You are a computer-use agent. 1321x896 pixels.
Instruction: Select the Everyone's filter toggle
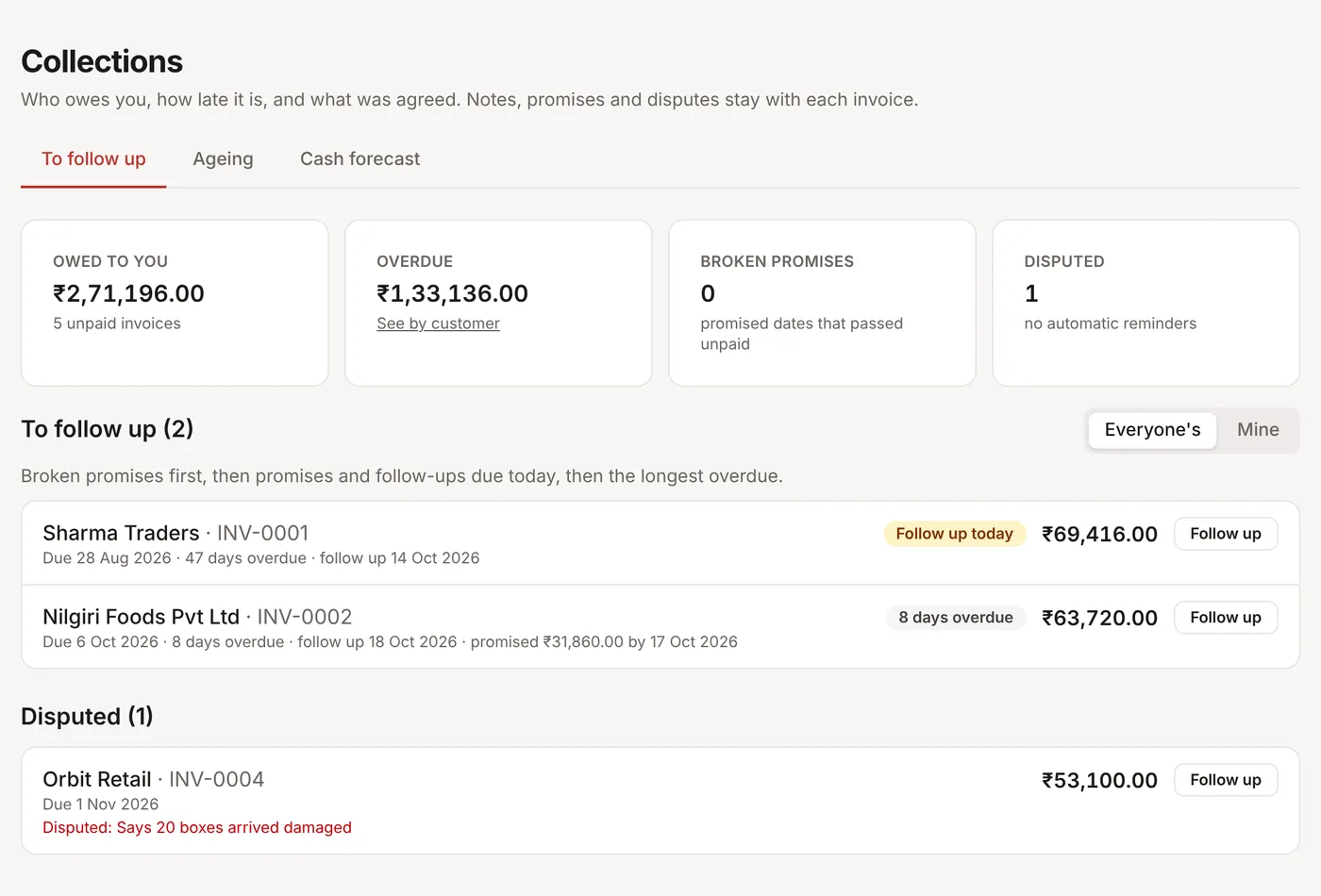pyautogui.click(x=1152, y=429)
